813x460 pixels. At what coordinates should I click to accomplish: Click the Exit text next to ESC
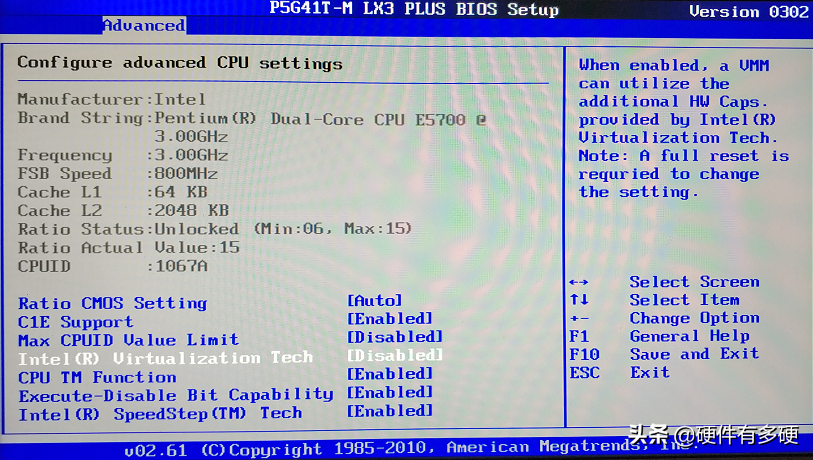click(650, 372)
